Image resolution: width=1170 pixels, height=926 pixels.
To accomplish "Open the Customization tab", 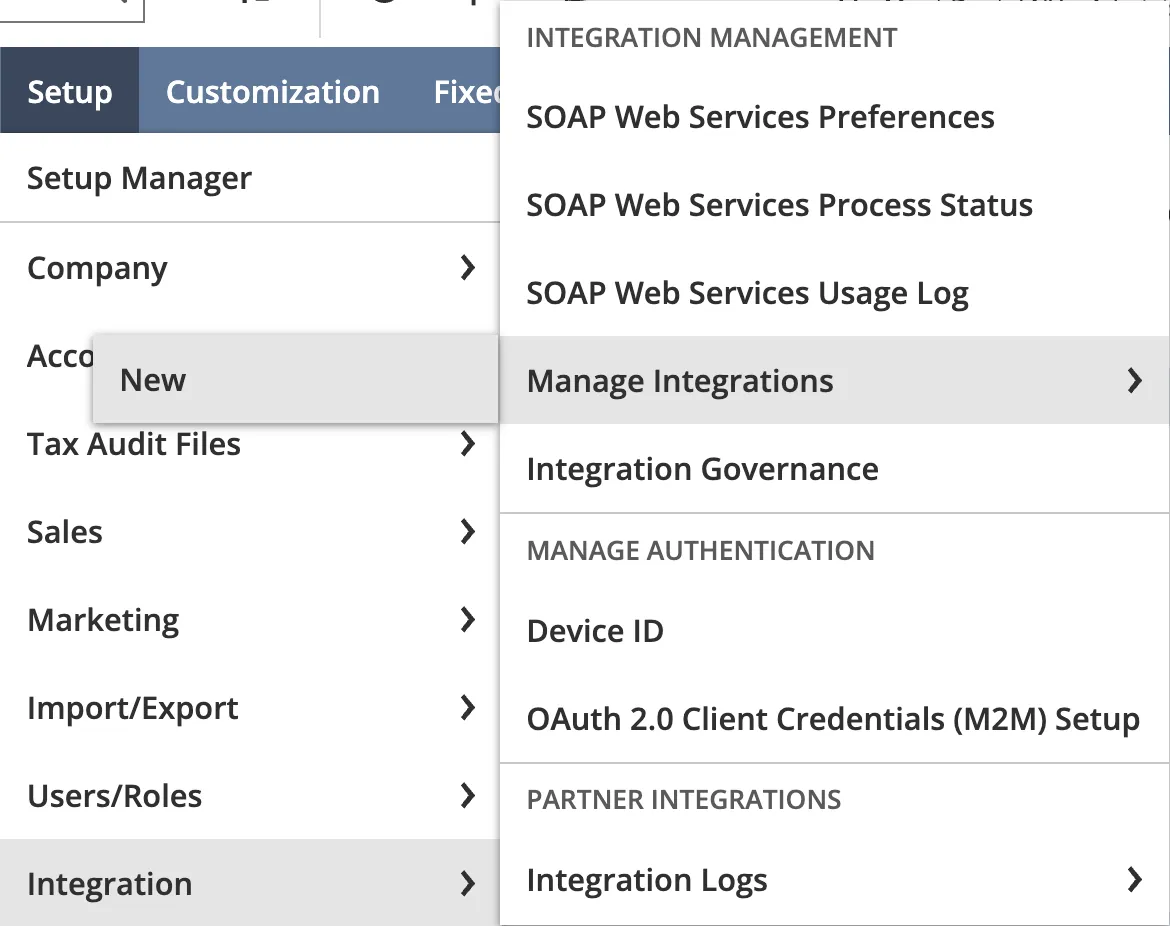I will pyautogui.click(x=272, y=91).
